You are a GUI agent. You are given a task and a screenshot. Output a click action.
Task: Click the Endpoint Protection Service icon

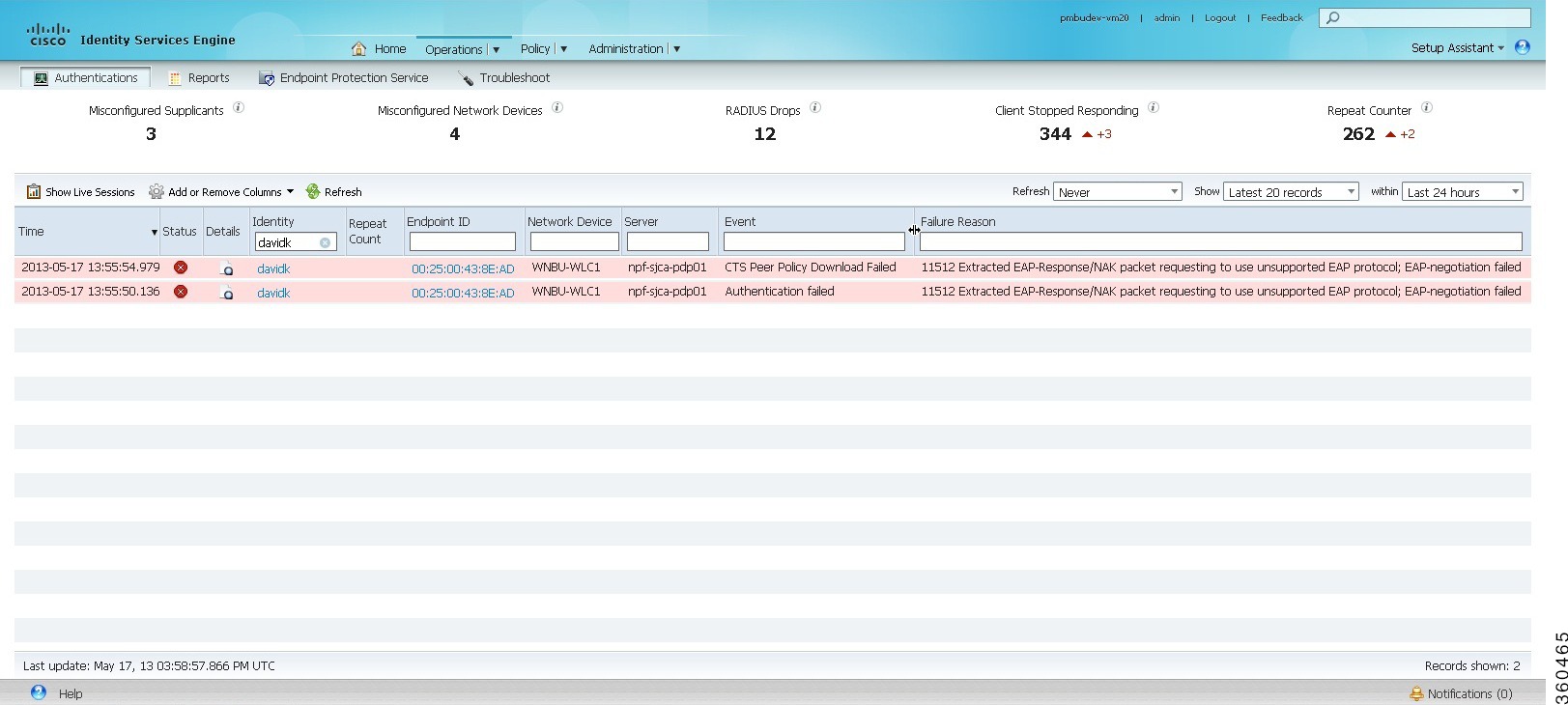click(x=267, y=78)
